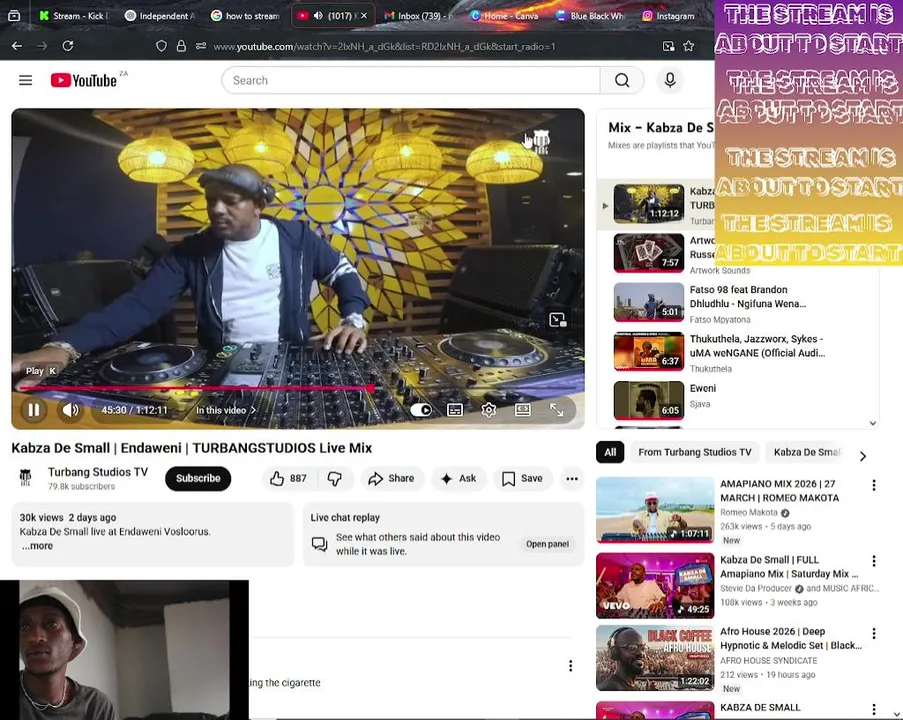The height and width of the screenshot is (720, 903).
Task: Open options for Saturday Mix video
Action: click(874, 561)
